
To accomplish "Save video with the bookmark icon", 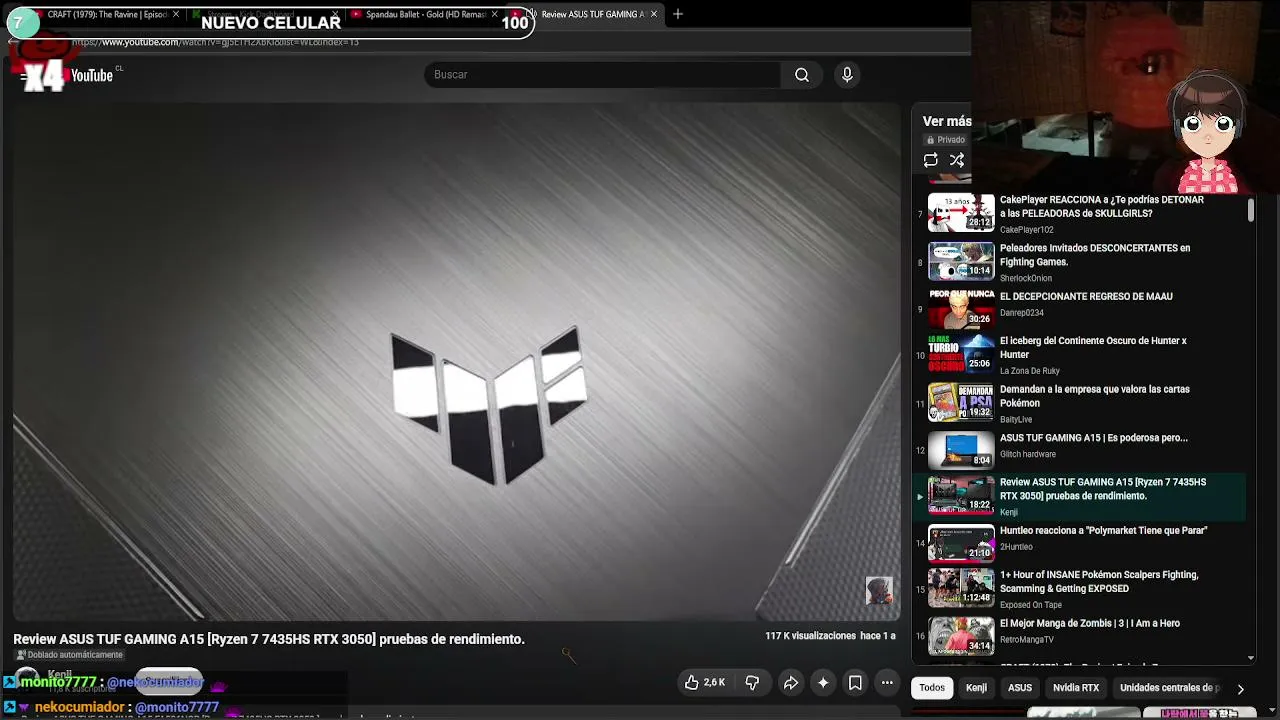I will 855,683.
